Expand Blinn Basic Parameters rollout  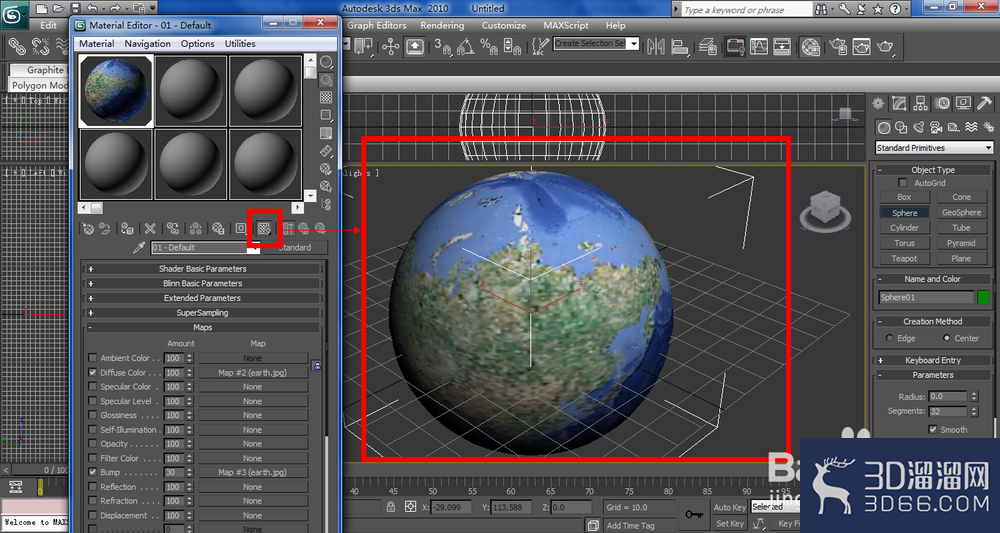pos(203,283)
